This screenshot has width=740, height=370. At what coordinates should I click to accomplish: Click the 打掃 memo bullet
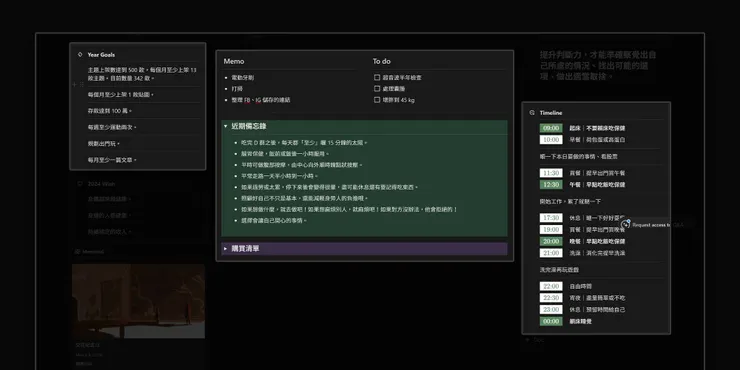point(236,89)
